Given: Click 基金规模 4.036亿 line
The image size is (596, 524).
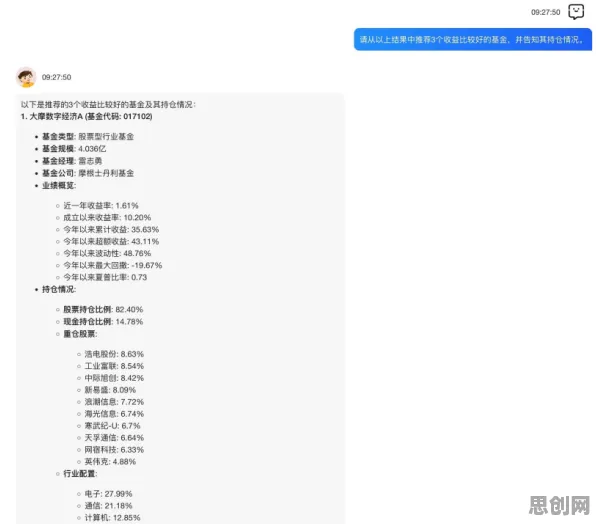Looking at the screenshot, I should pyautogui.click(x=74, y=149).
